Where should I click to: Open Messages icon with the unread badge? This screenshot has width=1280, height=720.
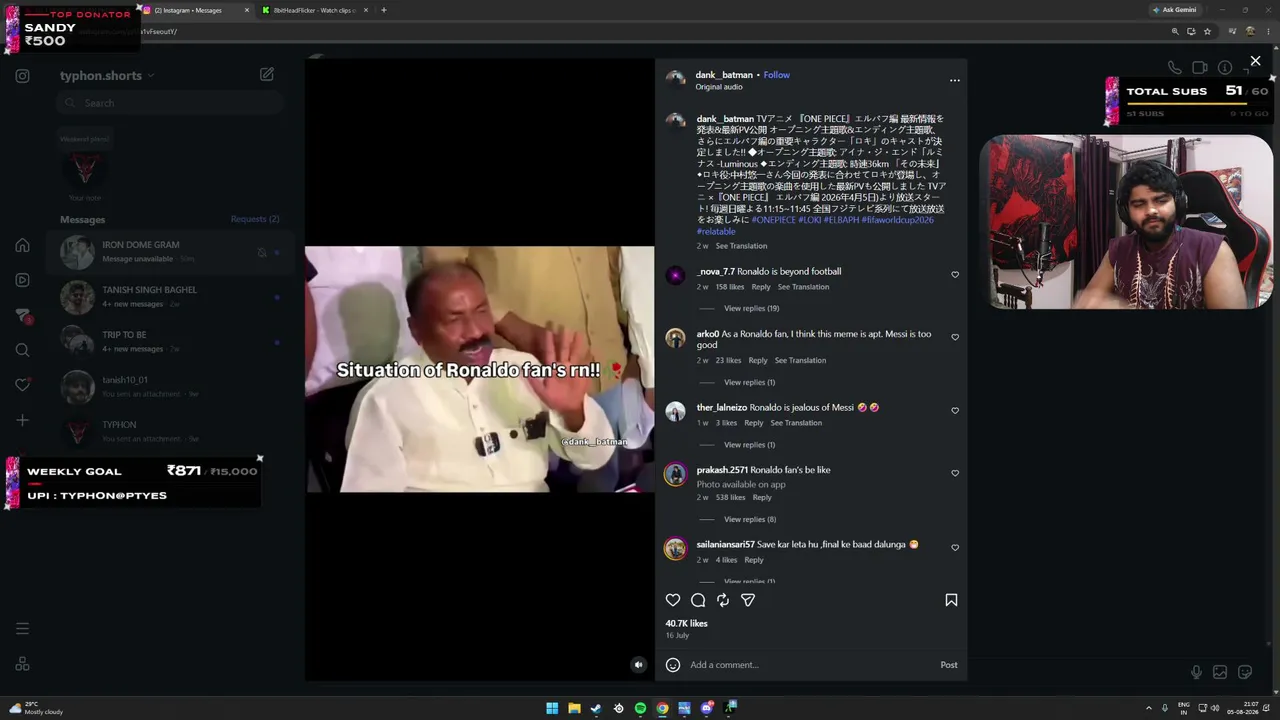coord(22,315)
